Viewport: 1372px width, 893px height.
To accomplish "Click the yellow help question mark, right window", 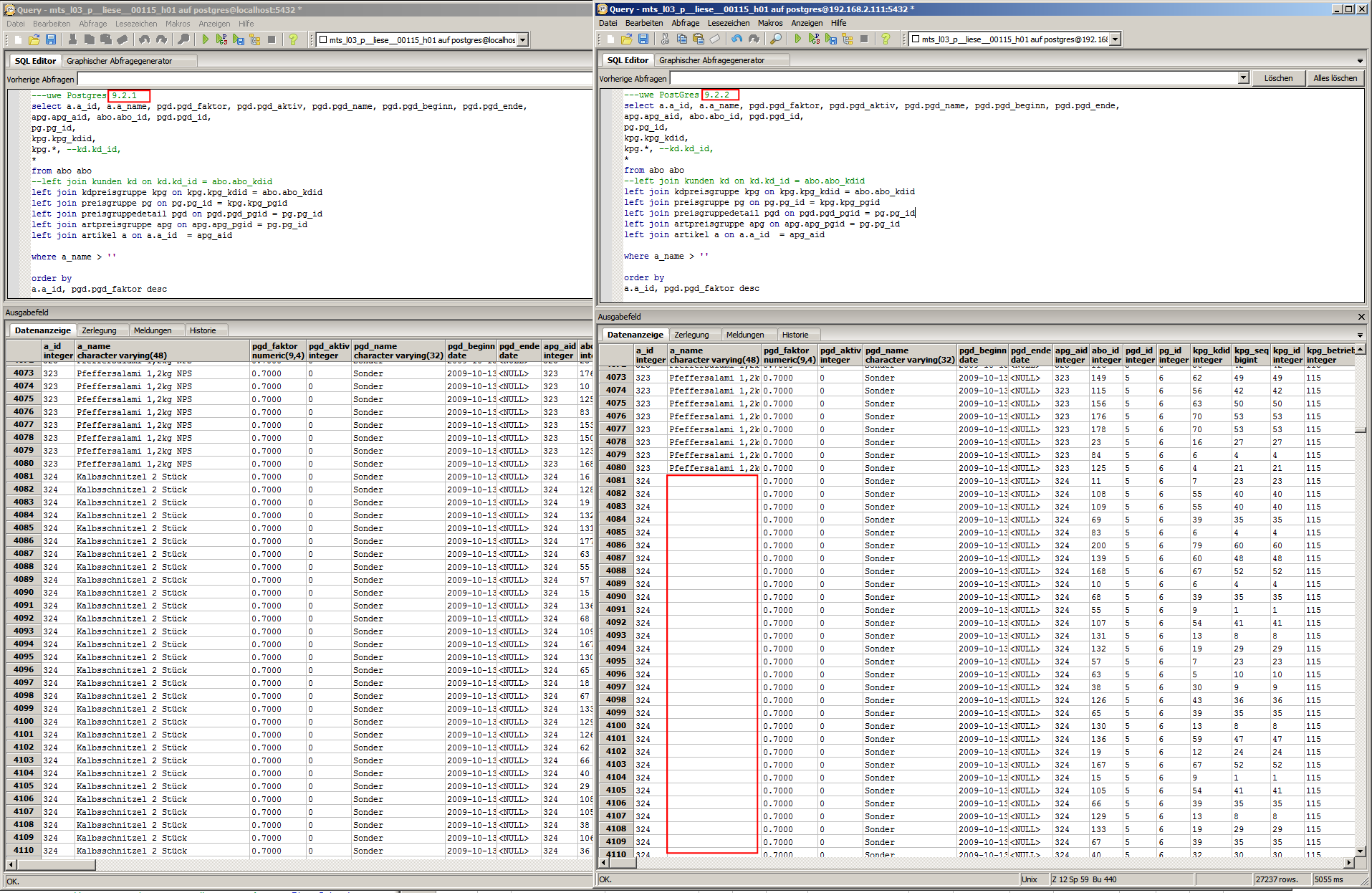I will coord(886,39).
